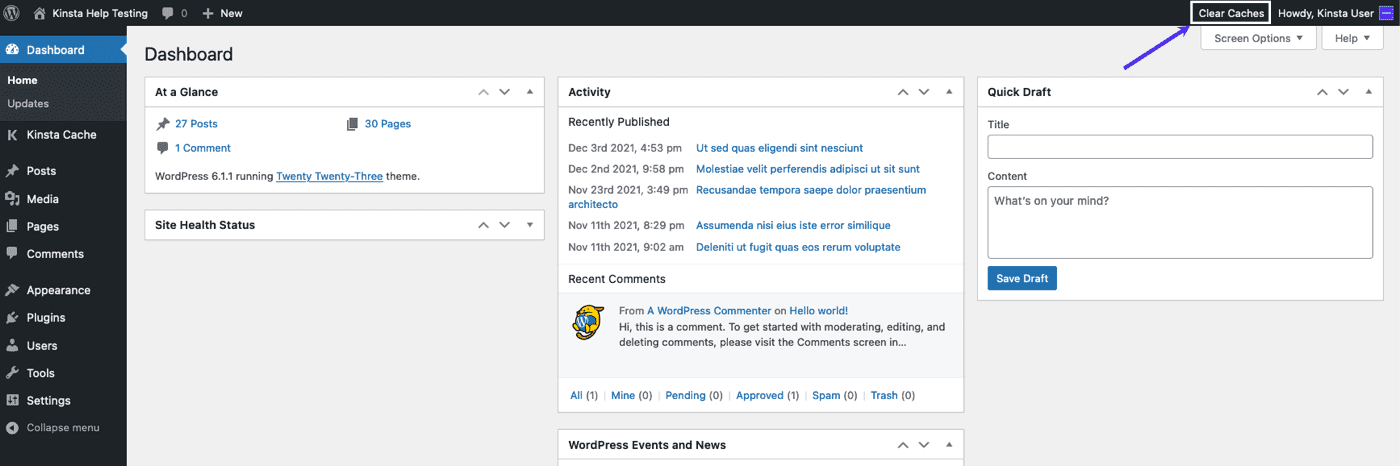Viewport: 1400px width, 466px height.
Task: Collapse the Quick Draft panel
Action: [1369, 92]
